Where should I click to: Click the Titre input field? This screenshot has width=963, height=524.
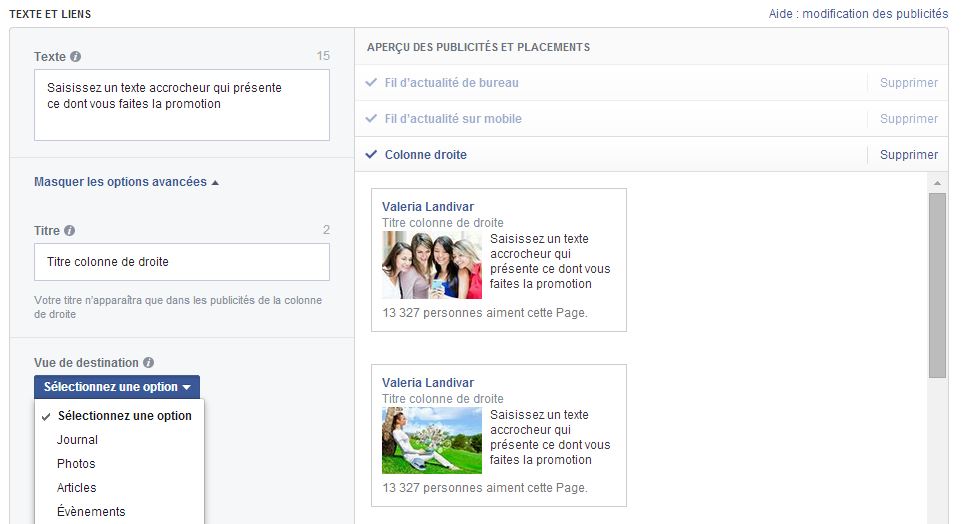click(x=182, y=262)
